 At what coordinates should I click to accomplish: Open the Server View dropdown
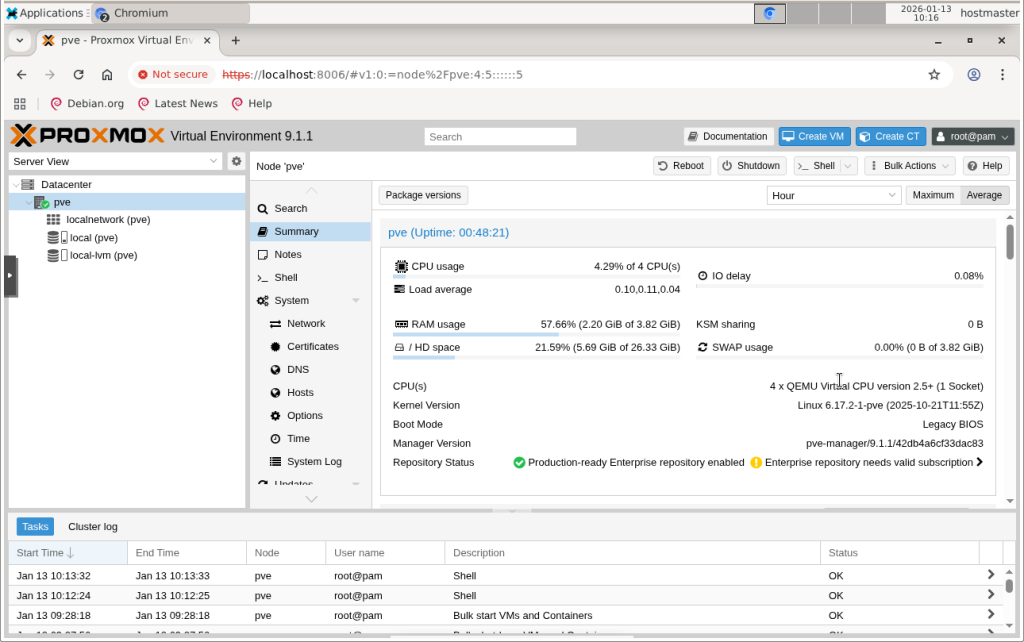[116, 161]
